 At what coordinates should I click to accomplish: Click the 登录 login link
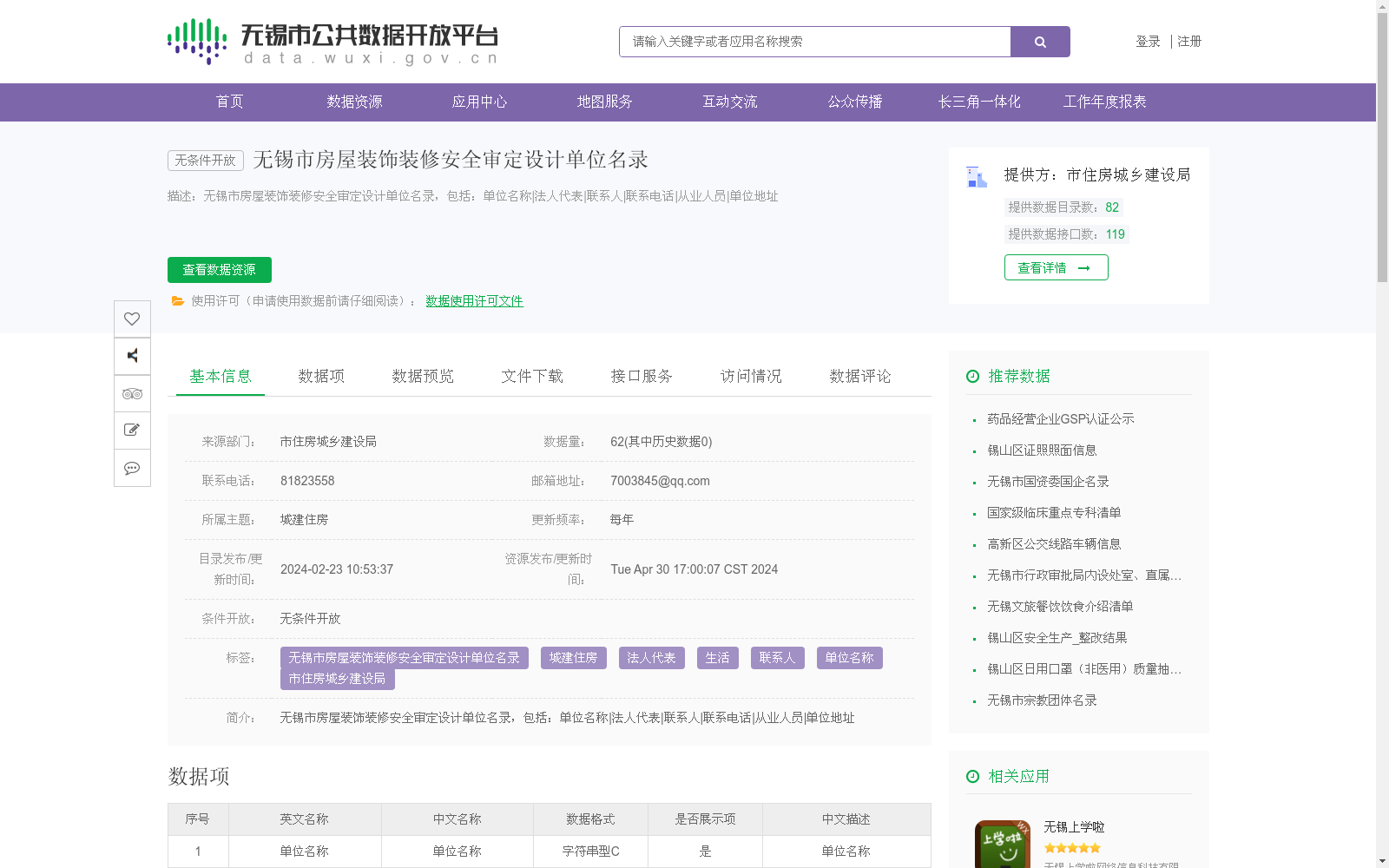tap(1148, 42)
